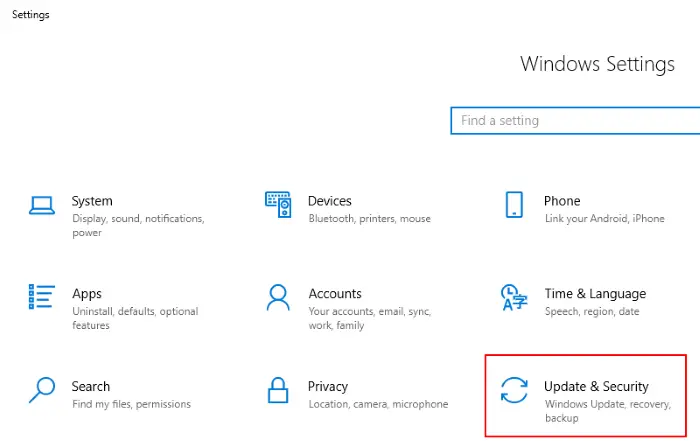Click the Devices keyboard and speaker icon
This screenshot has height=441, width=700.
point(278,205)
